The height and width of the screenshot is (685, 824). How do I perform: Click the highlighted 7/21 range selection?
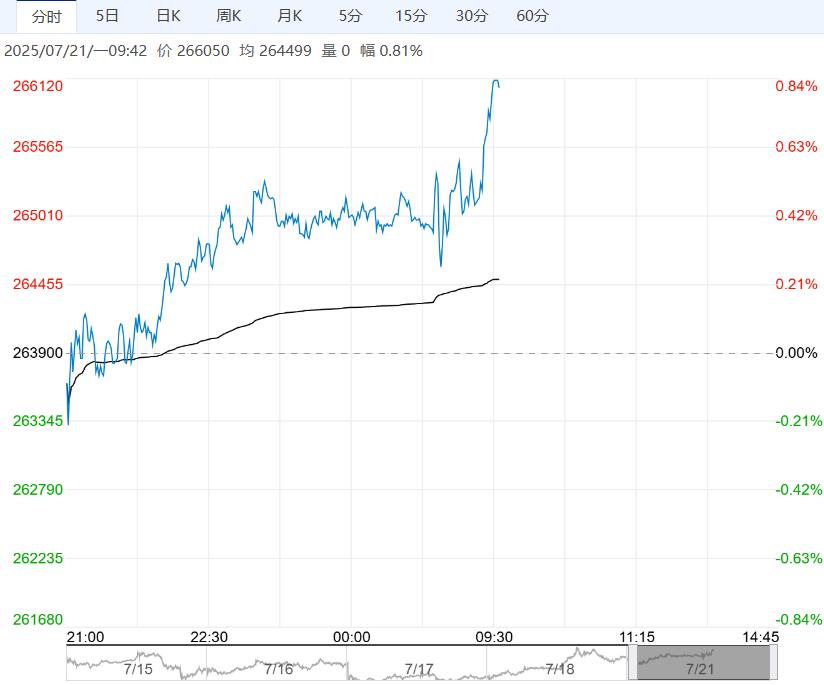(x=703, y=663)
